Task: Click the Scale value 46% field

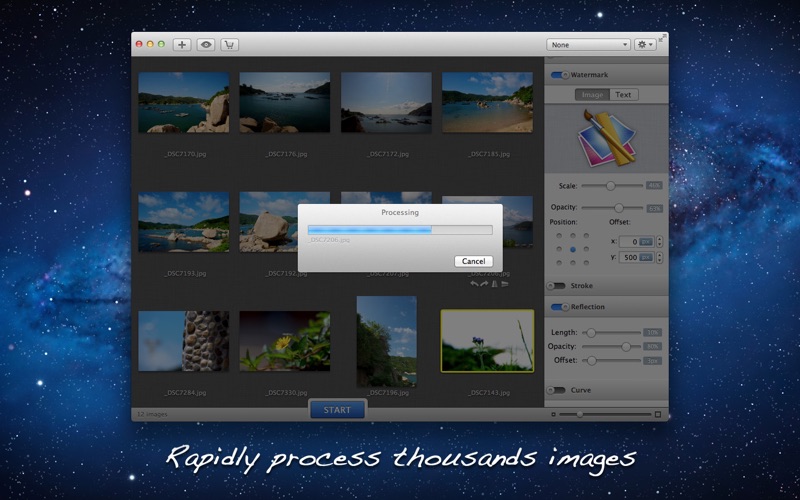Action: 654,186
